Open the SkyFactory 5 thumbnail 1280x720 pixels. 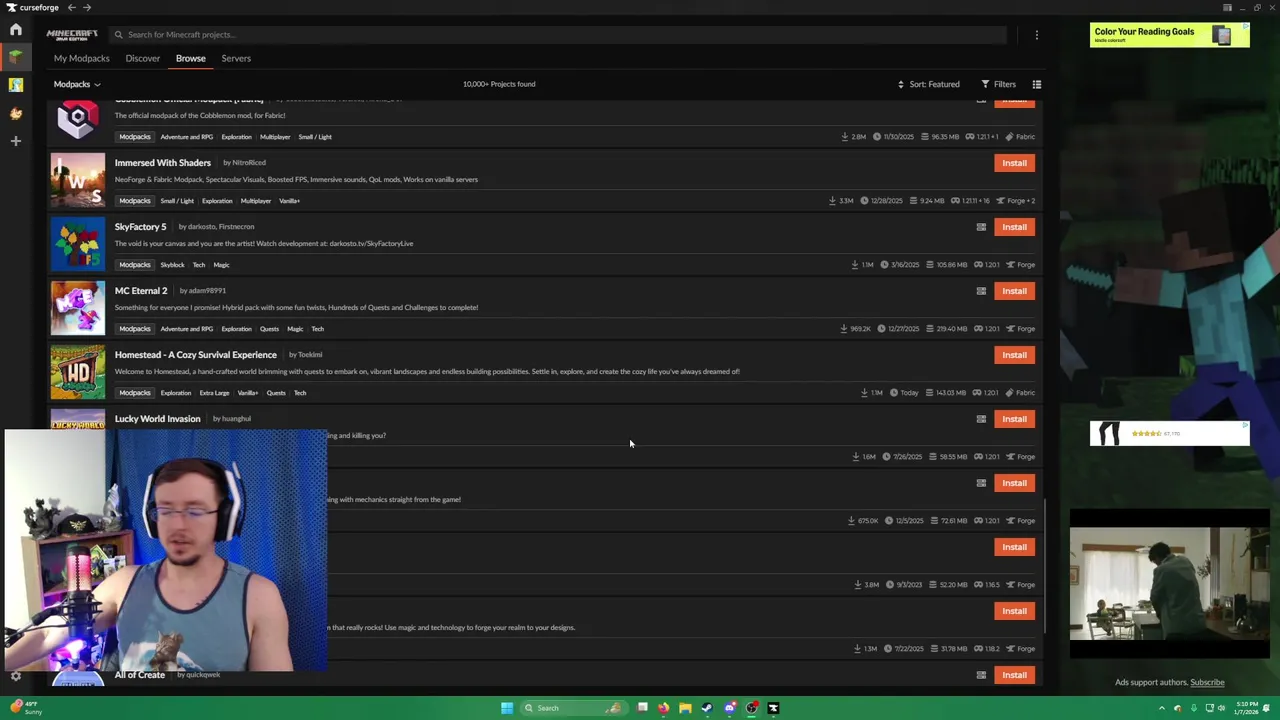pyautogui.click(x=78, y=243)
